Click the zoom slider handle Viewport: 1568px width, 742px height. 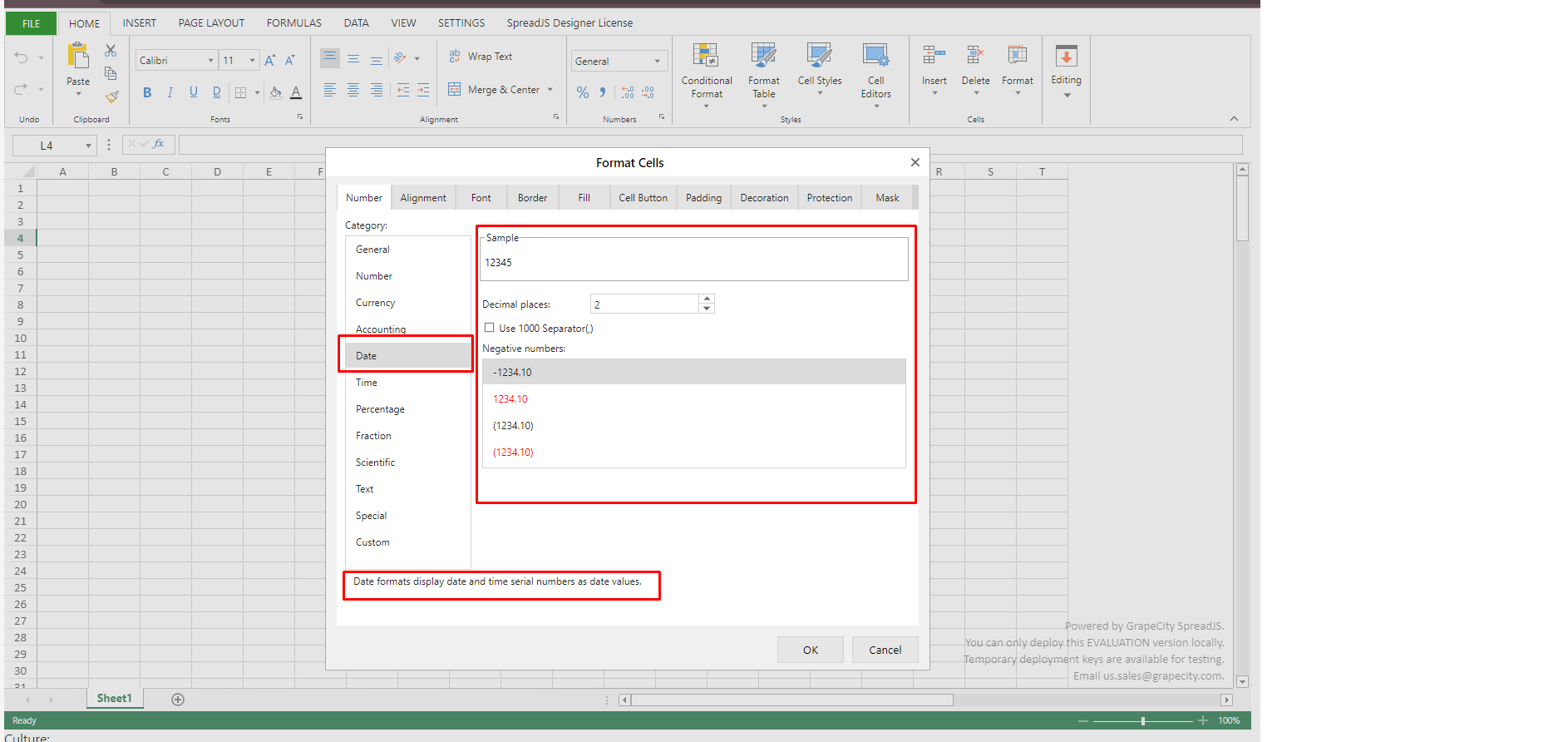(x=1143, y=721)
